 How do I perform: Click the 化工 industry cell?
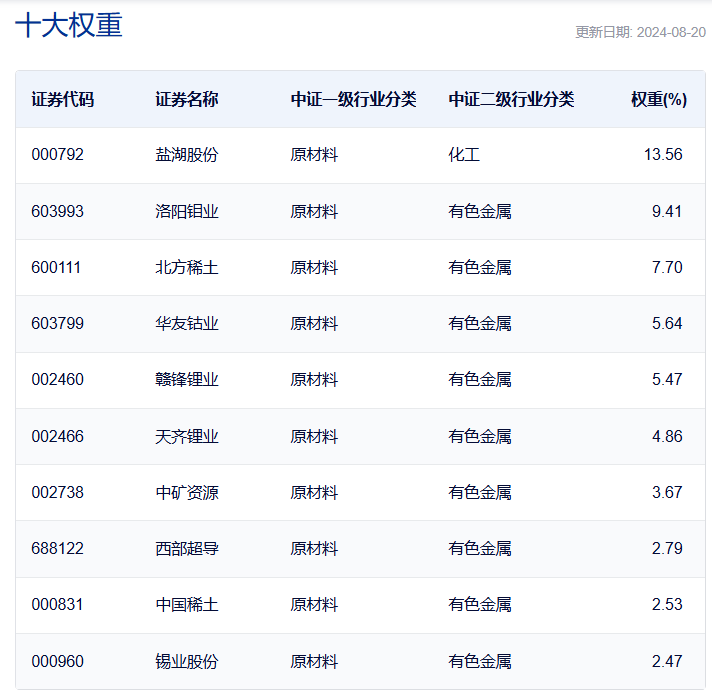coord(464,155)
